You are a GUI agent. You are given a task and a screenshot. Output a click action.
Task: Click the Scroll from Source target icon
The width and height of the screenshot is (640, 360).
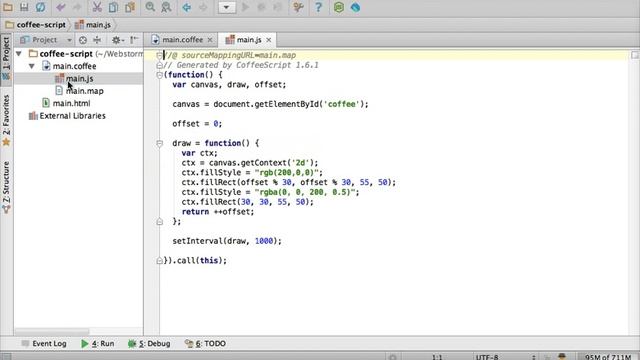(83, 40)
